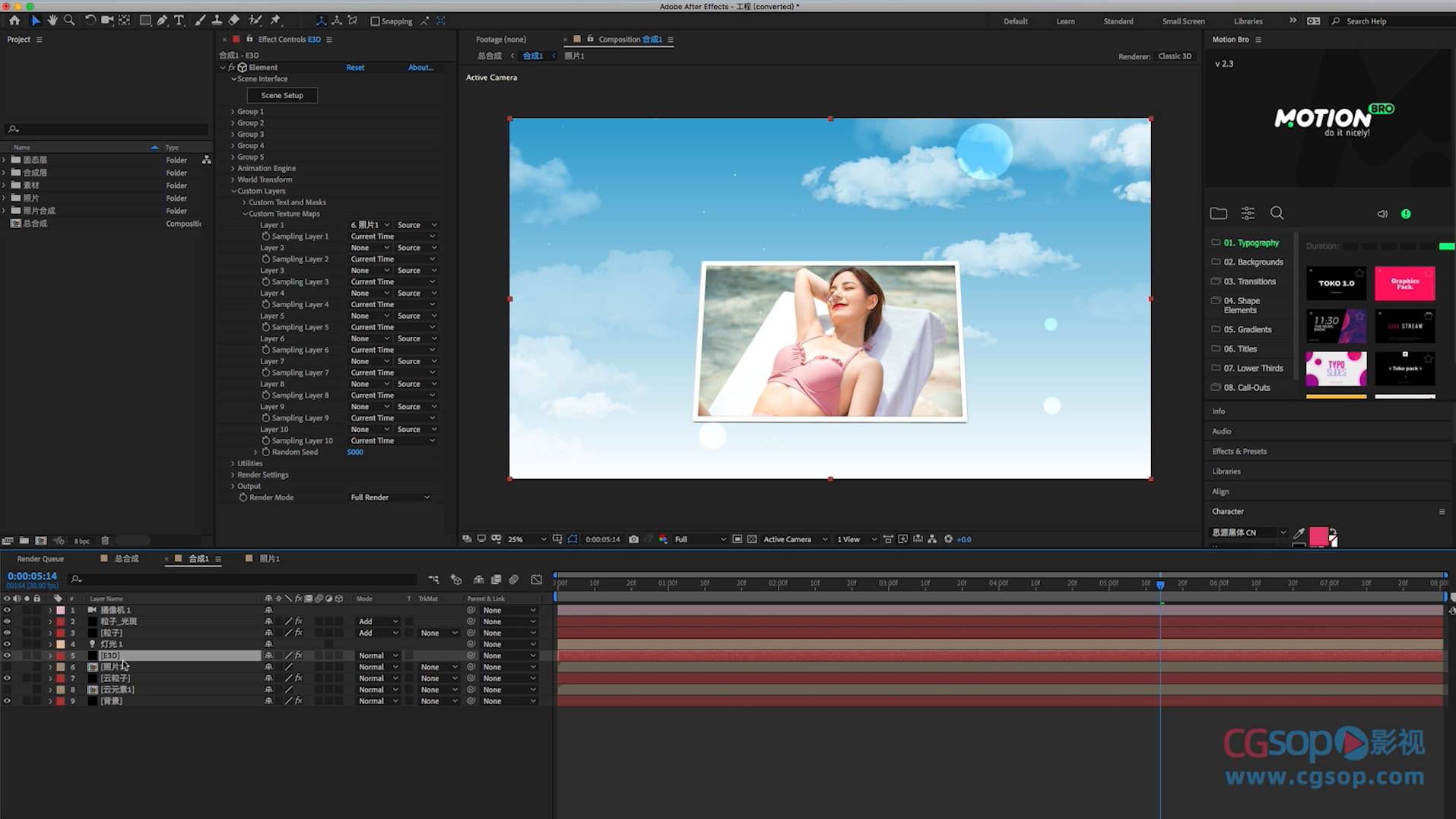The height and width of the screenshot is (819, 1456).
Task: Open the Render Queue tab
Action: [x=40, y=558]
